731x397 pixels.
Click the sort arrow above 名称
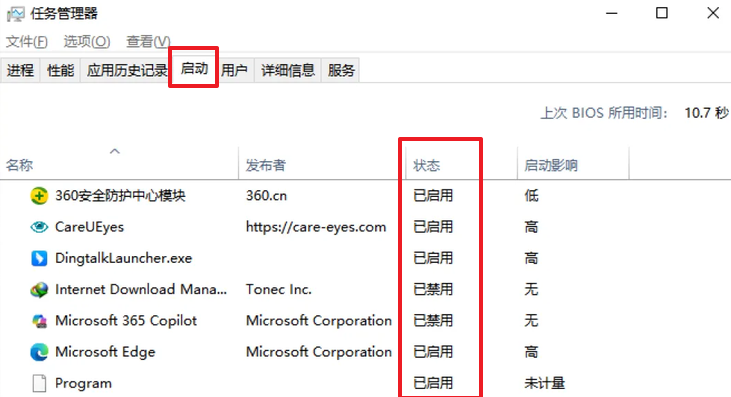coord(115,151)
